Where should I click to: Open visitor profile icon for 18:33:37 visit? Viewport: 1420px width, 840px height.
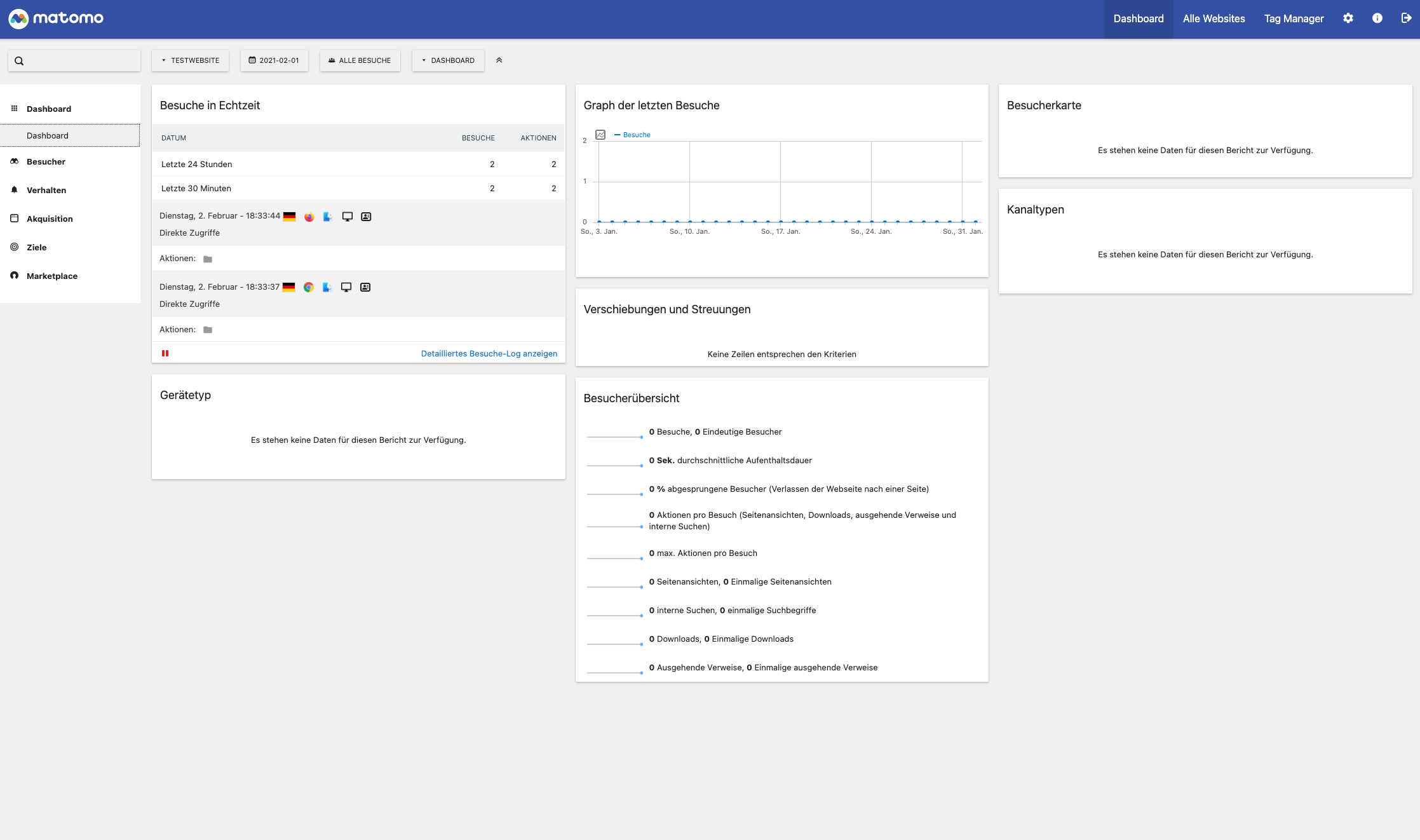(x=365, y=287)
